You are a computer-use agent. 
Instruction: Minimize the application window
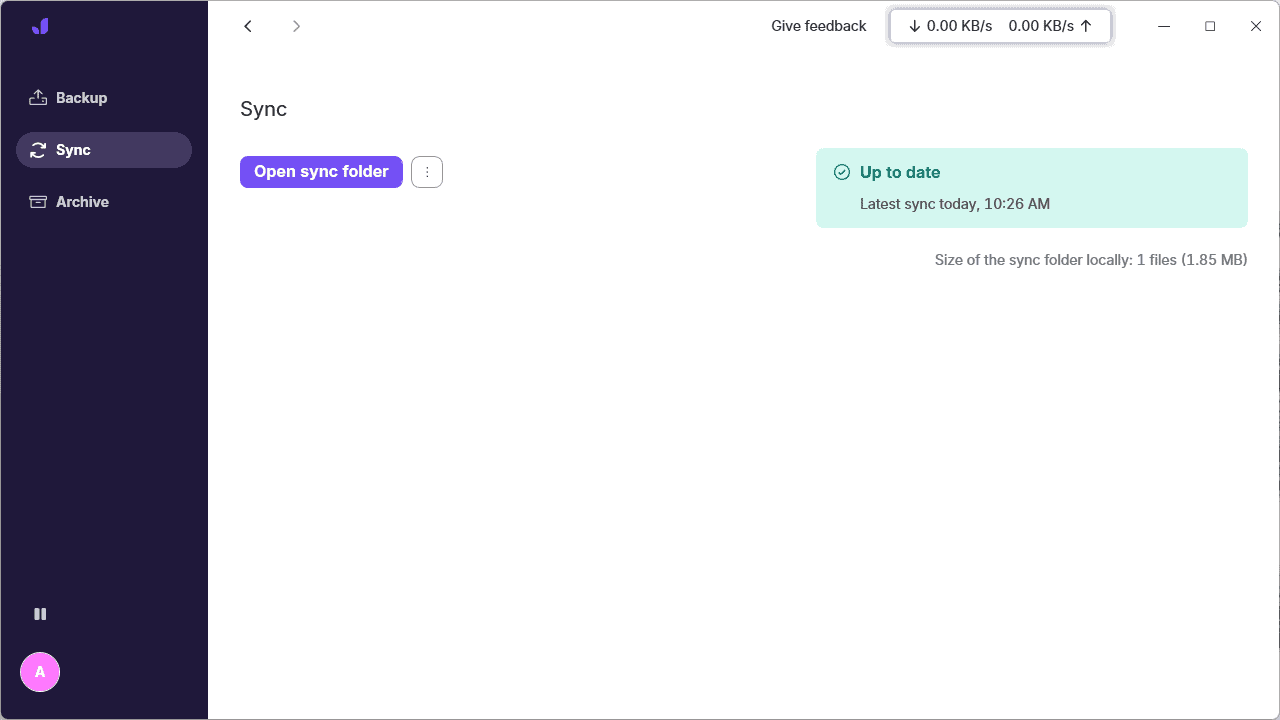click(1164, 26)
